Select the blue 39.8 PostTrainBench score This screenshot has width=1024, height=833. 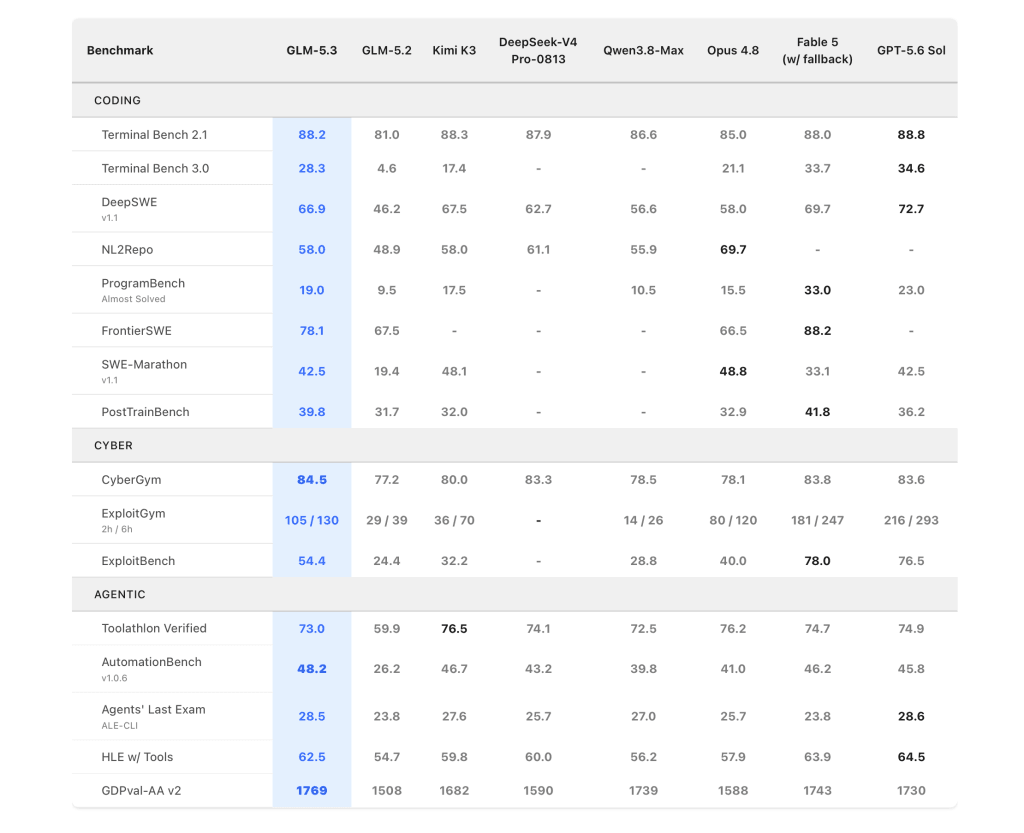[312, 412]
